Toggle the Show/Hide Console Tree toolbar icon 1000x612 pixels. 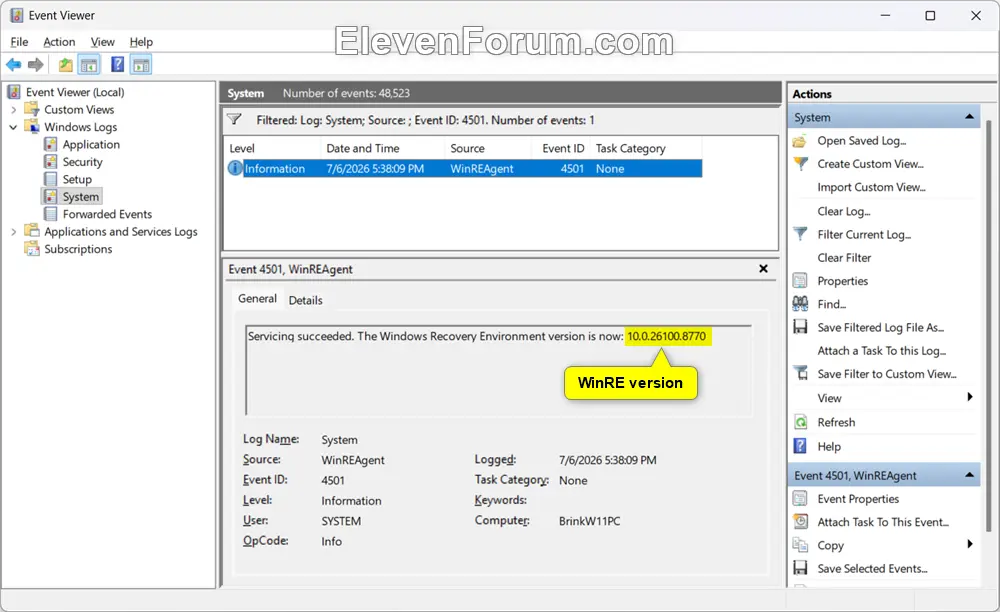(89, 64)
